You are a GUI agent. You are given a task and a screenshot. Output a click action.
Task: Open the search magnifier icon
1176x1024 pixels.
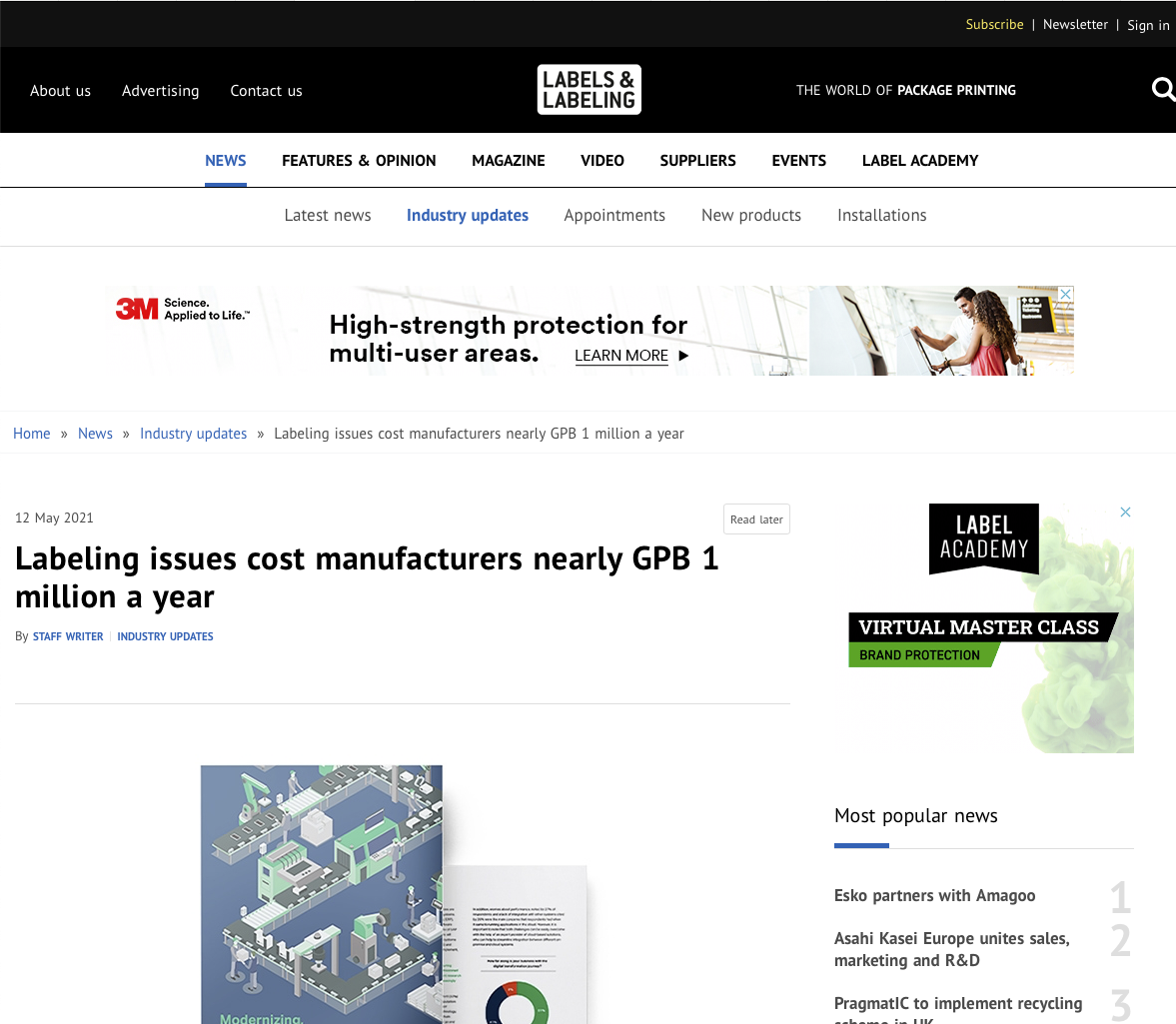pyautogui.click(x=1163, y=90)
